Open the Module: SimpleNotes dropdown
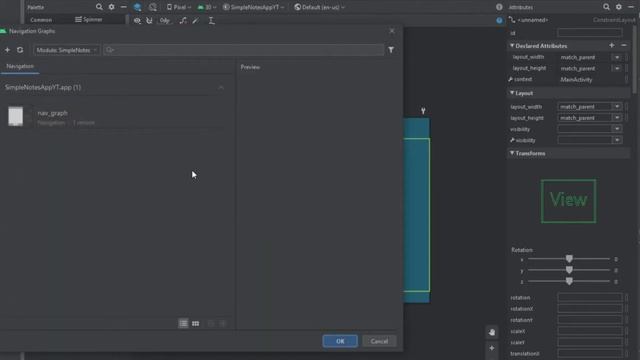640x360 pixels. point(67,50)
